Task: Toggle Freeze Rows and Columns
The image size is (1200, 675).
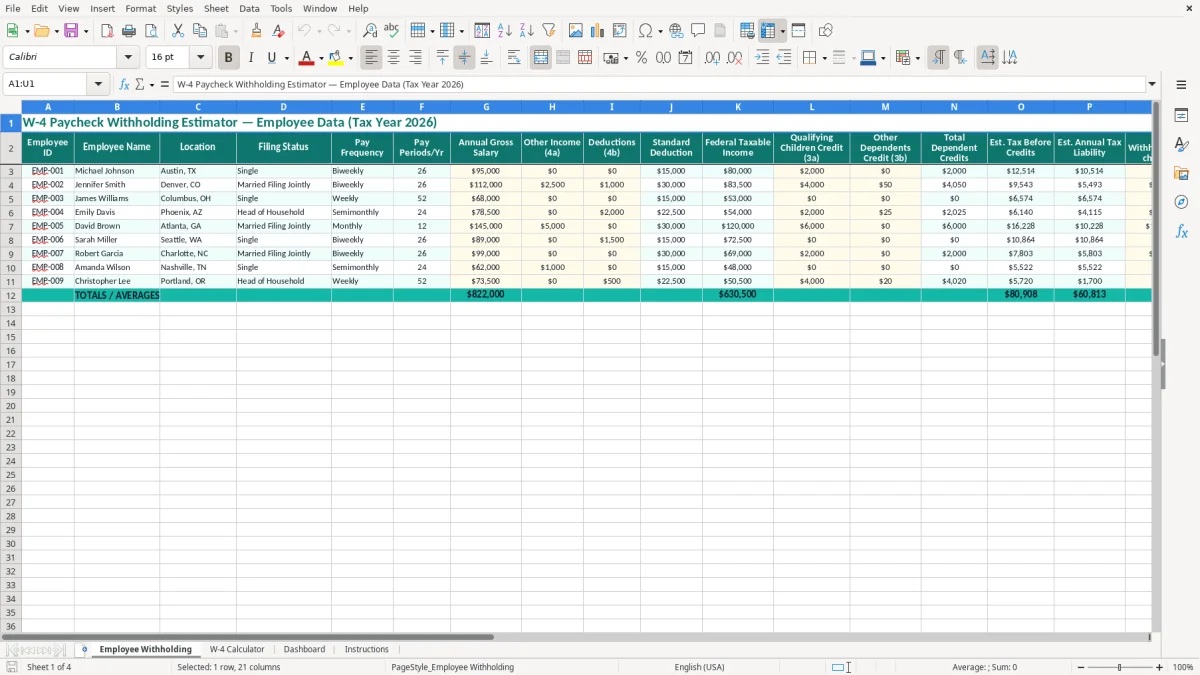Action: click(x=768, y=31)
